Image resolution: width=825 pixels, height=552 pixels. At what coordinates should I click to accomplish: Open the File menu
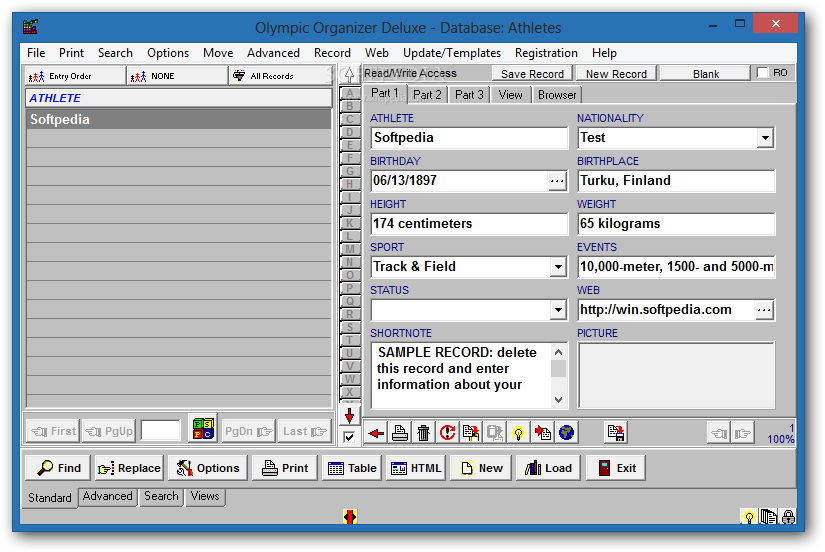36,53
